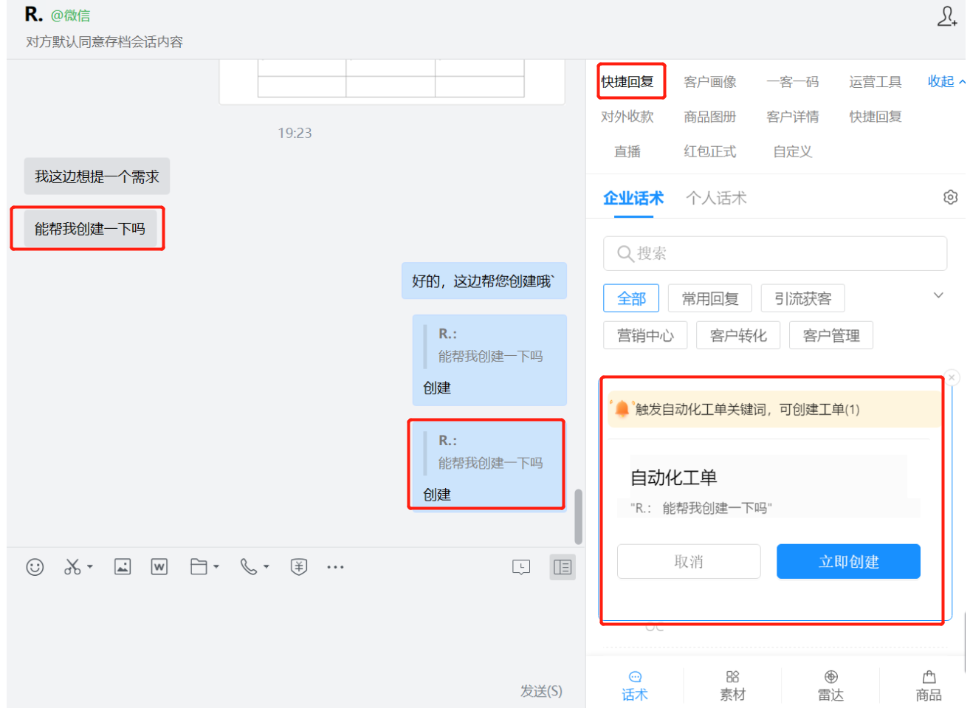Open second-row 快捷回复 tab
Screen dimensions: 970x708
875,116
